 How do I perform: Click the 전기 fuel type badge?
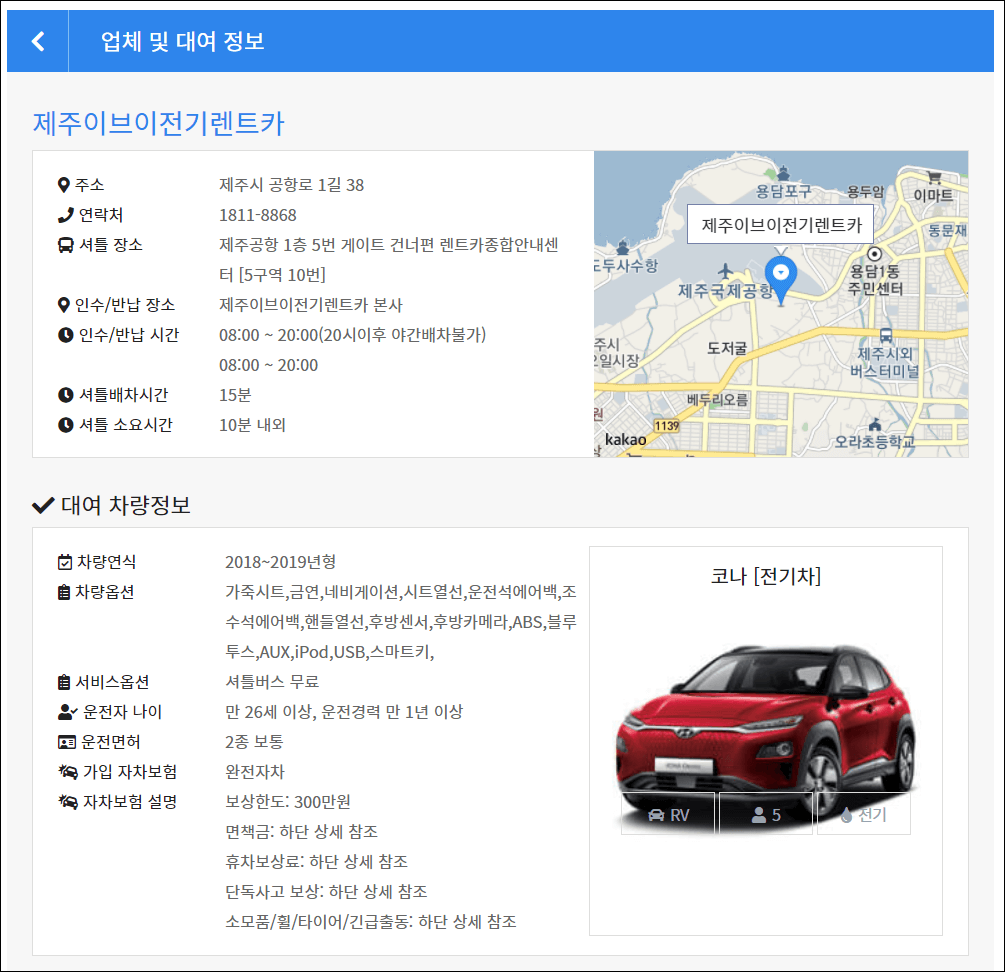(863, 814)
